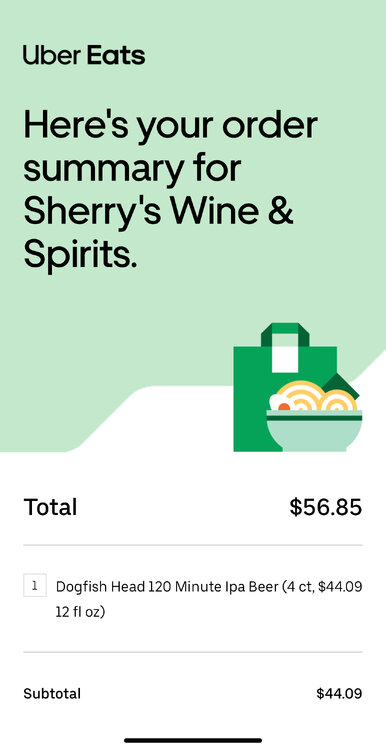Click the Total label

(50, 507)
